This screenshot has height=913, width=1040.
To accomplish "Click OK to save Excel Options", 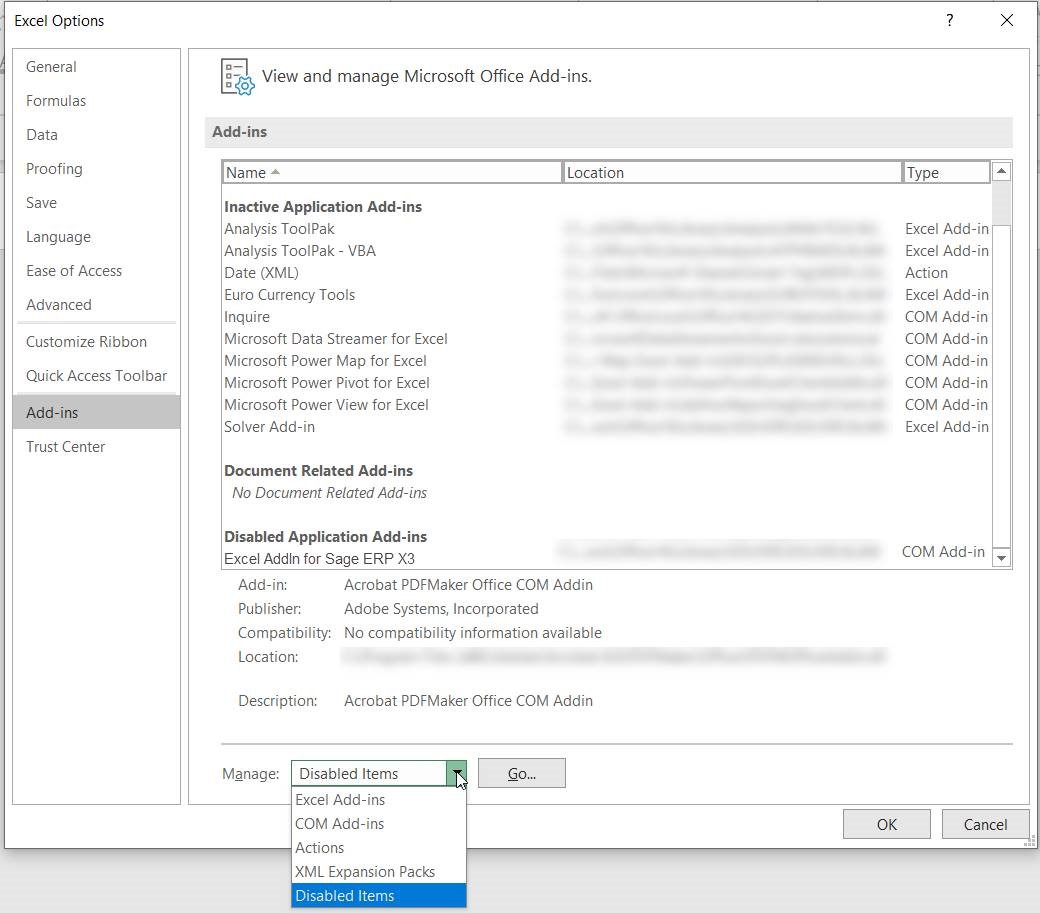I will point(886,824).
